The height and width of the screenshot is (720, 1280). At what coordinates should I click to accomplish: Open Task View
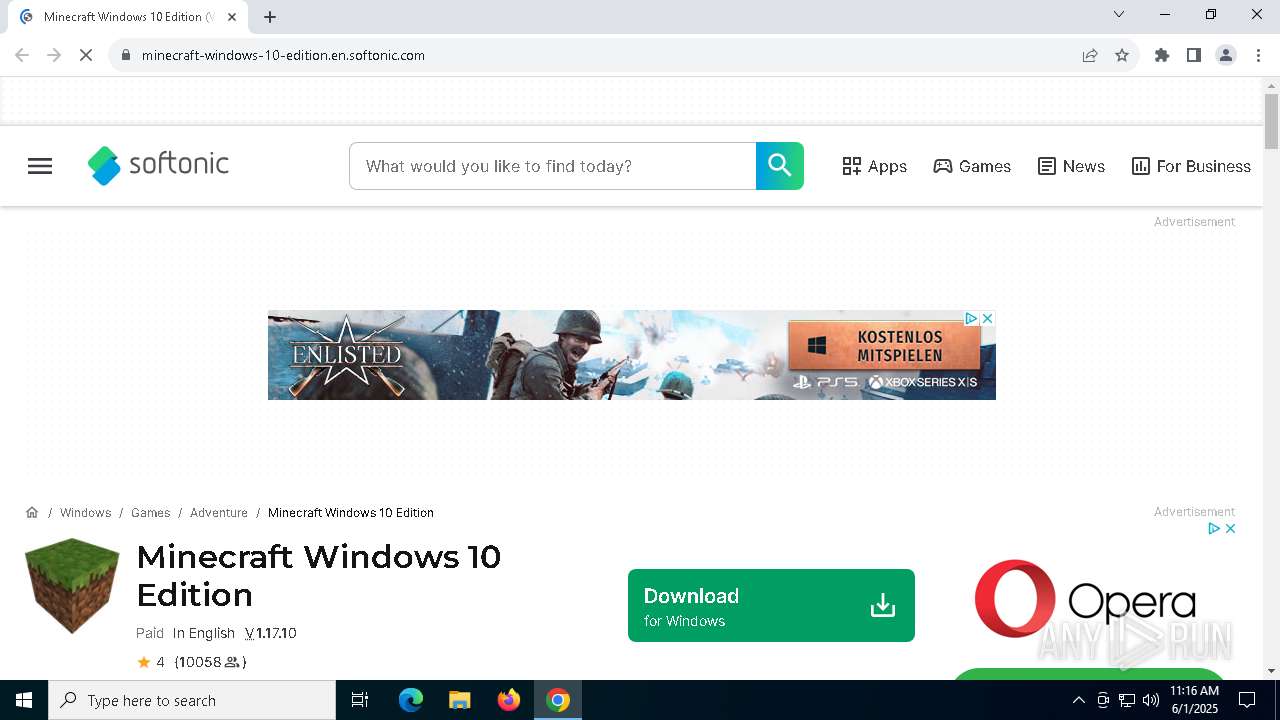pyautogui.click(x=360, y=700)
